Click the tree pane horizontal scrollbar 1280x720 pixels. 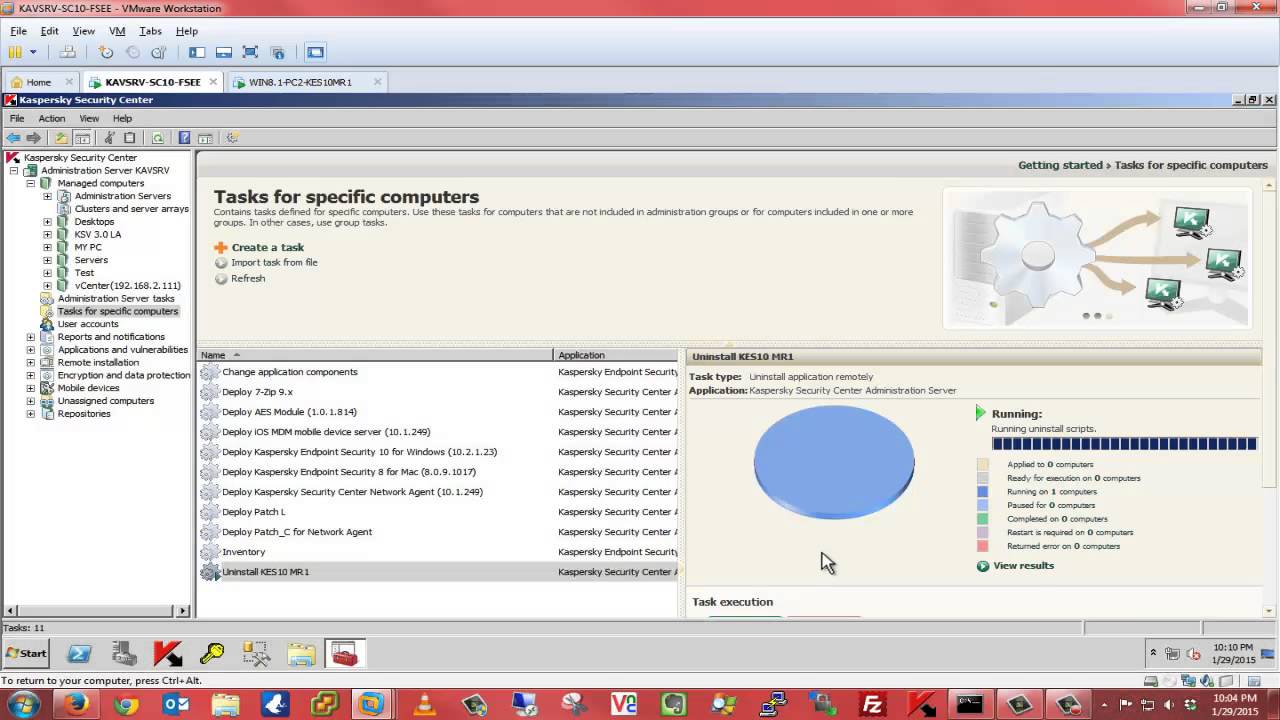97,610
